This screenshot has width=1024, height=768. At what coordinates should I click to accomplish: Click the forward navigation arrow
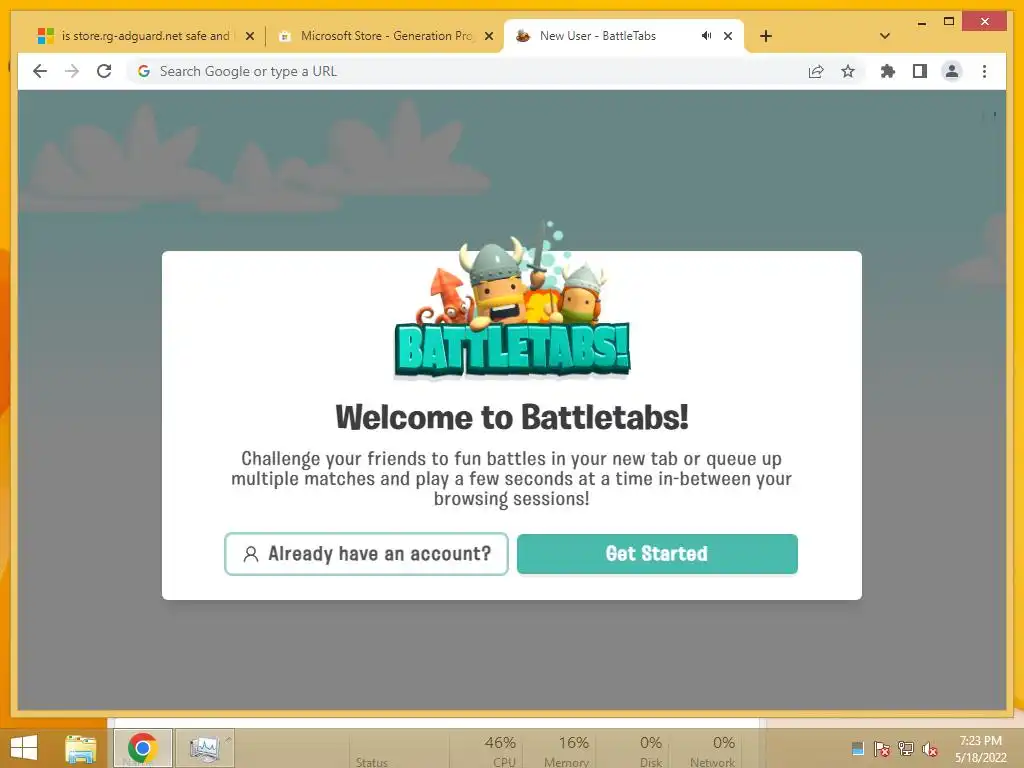click(x=72, y=71)
